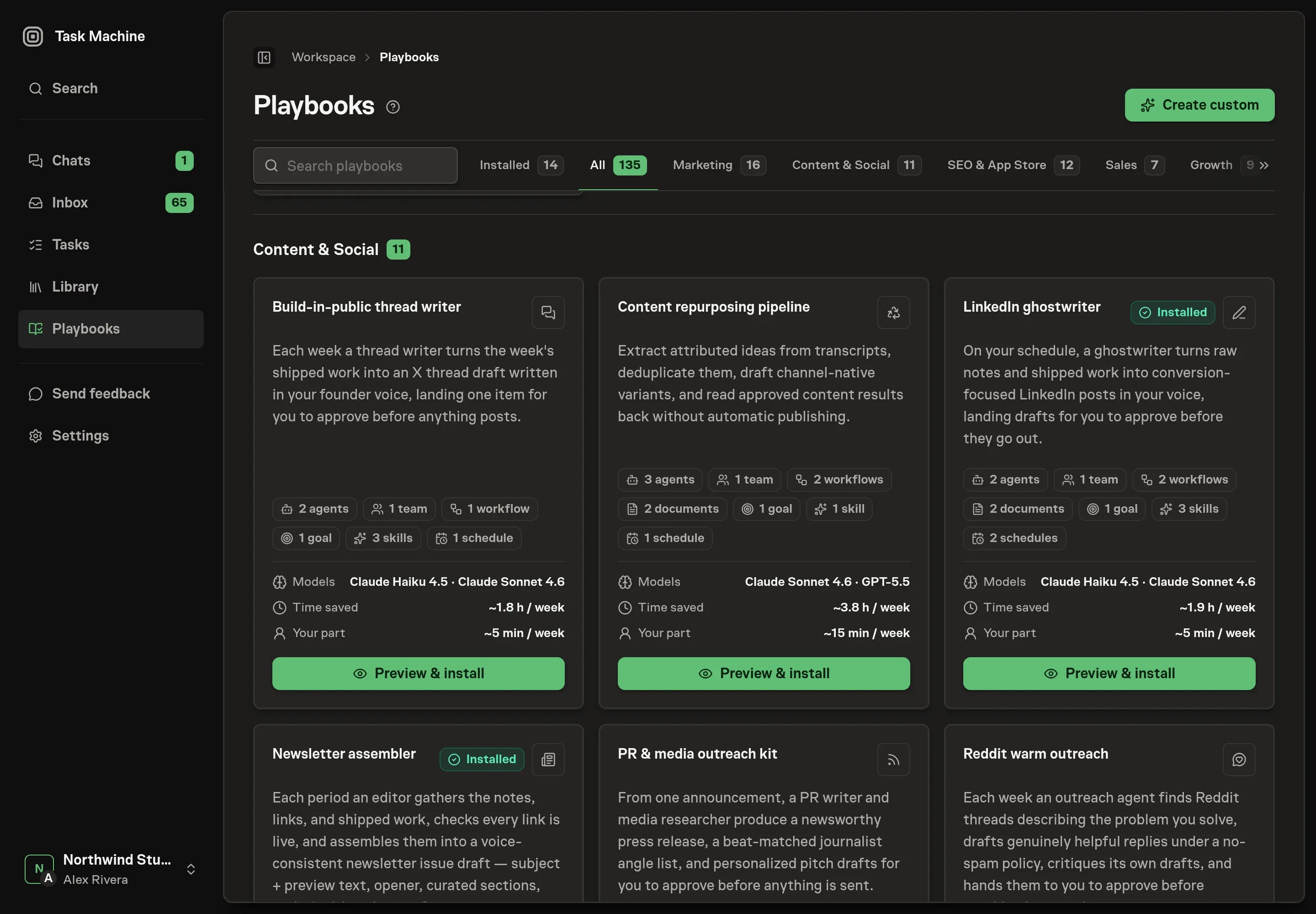Preview & install Build-in-public thread writer

click(418, 673)
